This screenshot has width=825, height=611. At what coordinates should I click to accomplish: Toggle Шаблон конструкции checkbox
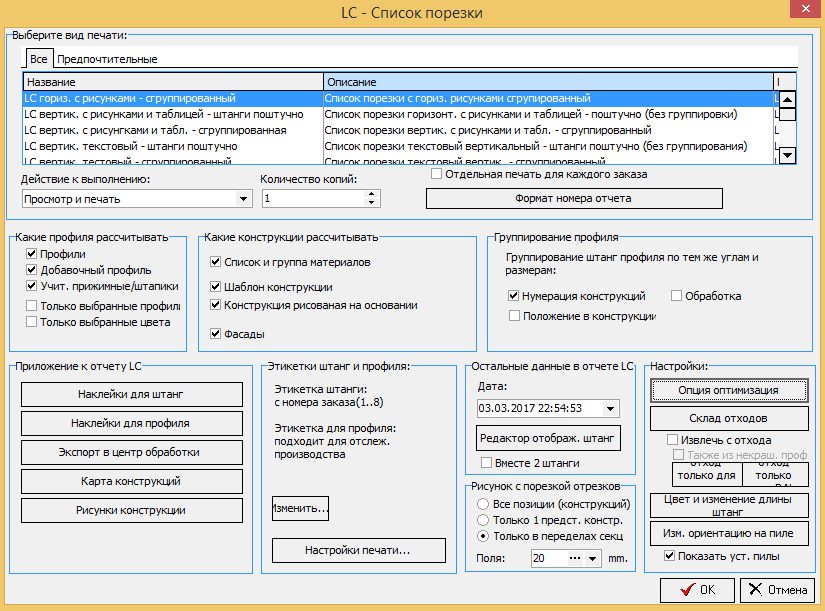coord(215,287)
